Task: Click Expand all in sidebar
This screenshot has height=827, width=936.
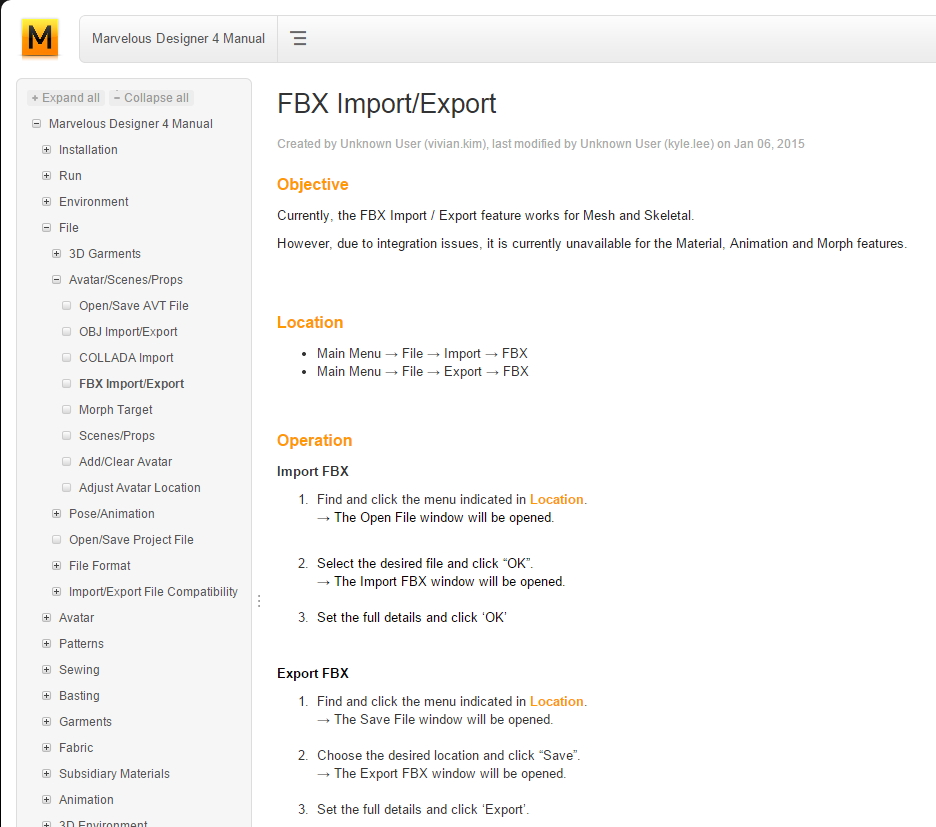Action: click(66, 98)
